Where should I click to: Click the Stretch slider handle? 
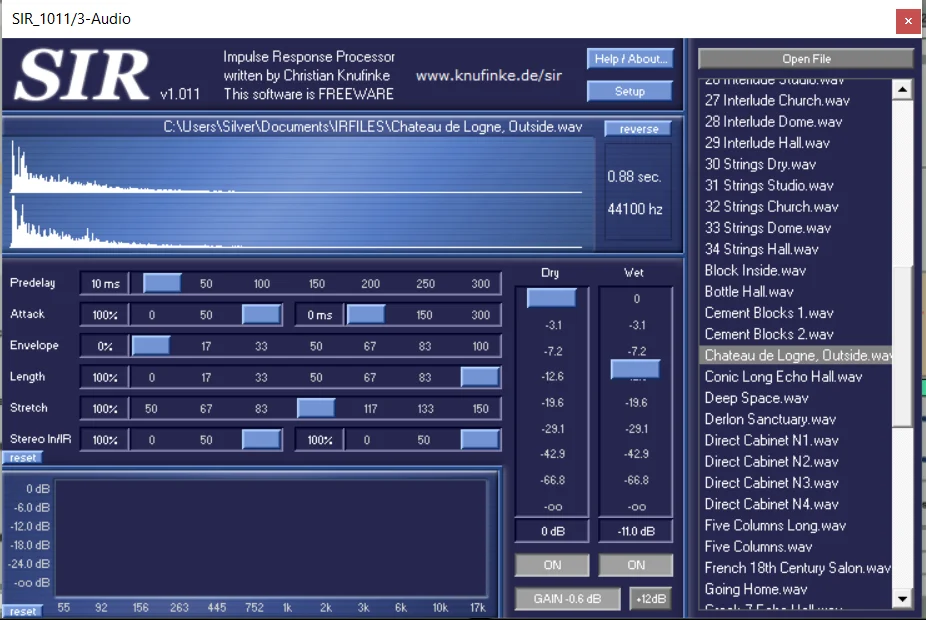(x=316, y=409)
